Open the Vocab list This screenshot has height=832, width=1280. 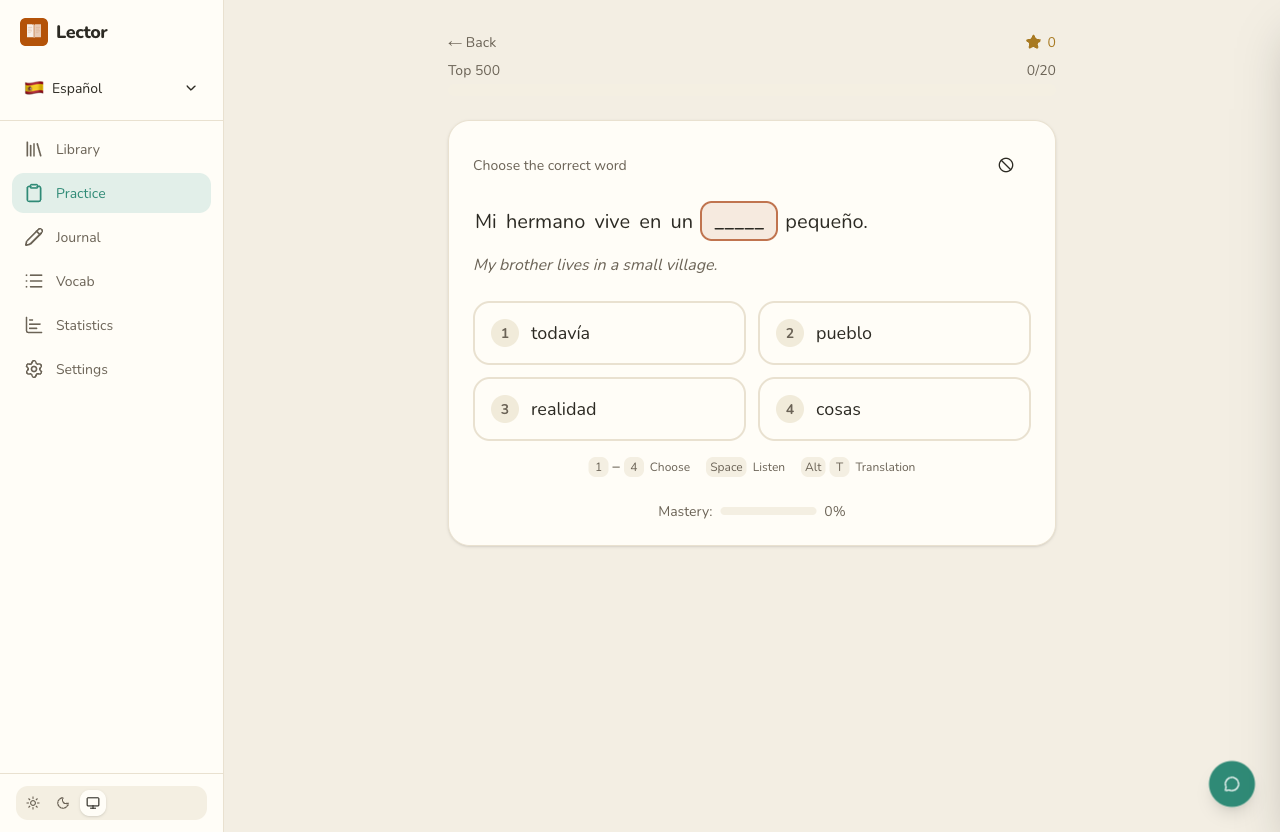[x=111, y=281]
